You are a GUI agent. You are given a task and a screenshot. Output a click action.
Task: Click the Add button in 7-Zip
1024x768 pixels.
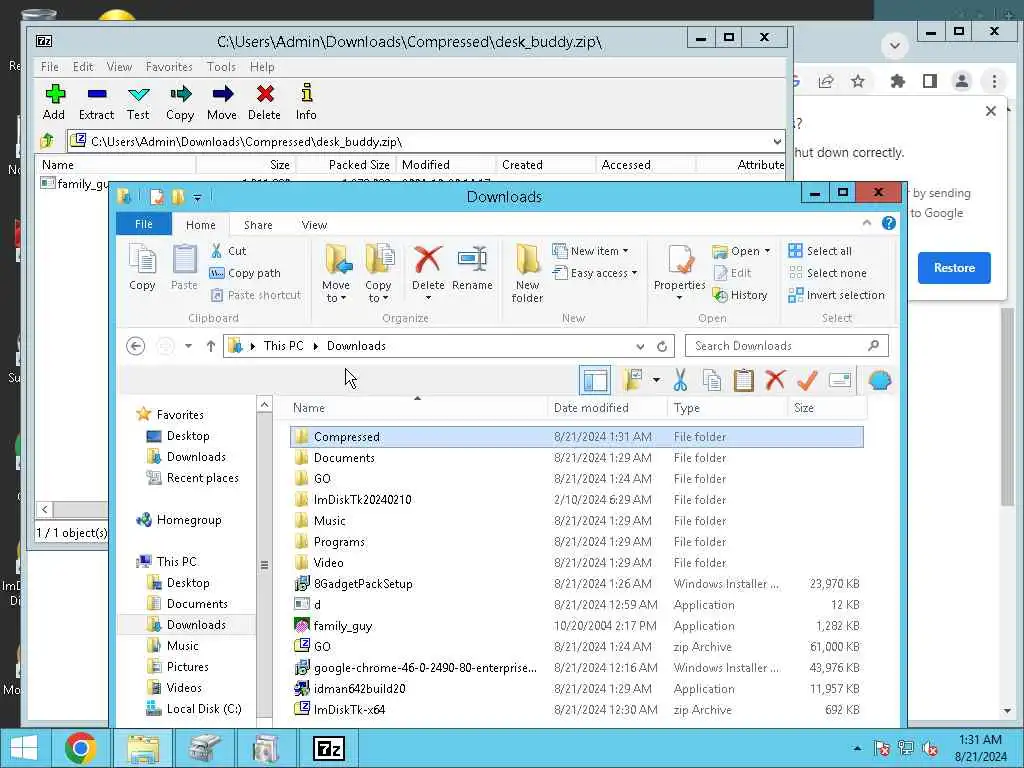click(54, 102)
